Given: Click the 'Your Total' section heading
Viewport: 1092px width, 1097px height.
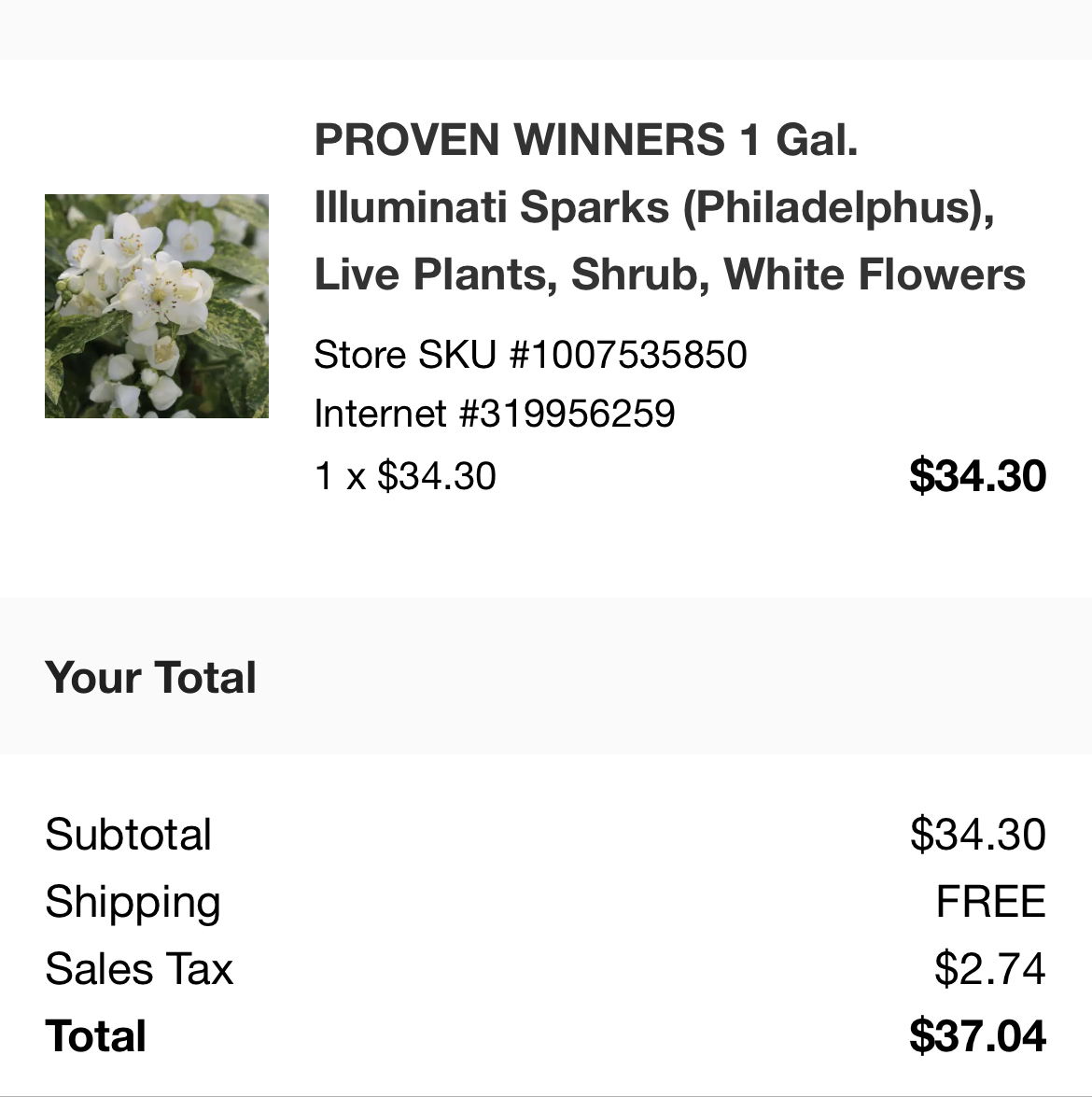Looking at the screenshot, I should coord(150,678).
